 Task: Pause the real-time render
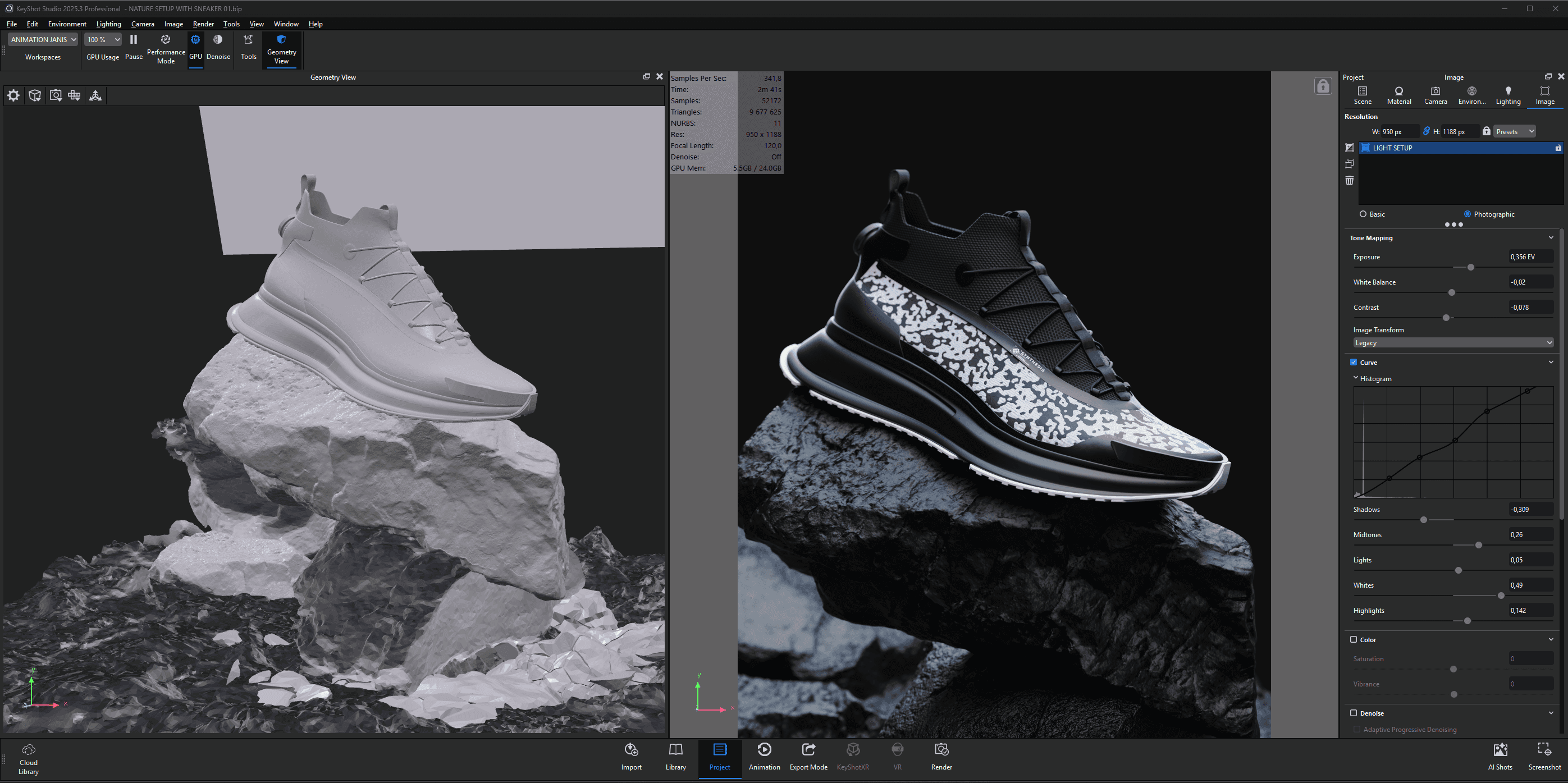(x=133, y=40)
